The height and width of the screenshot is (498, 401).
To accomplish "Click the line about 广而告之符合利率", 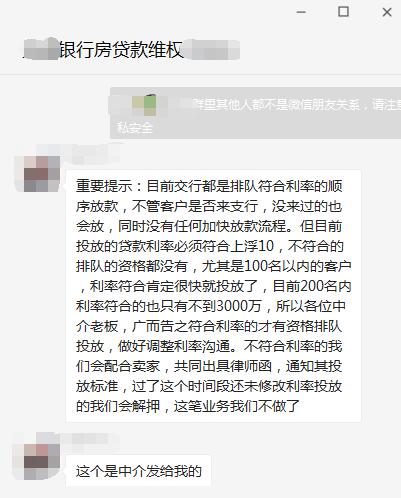I will pos(209,326).
